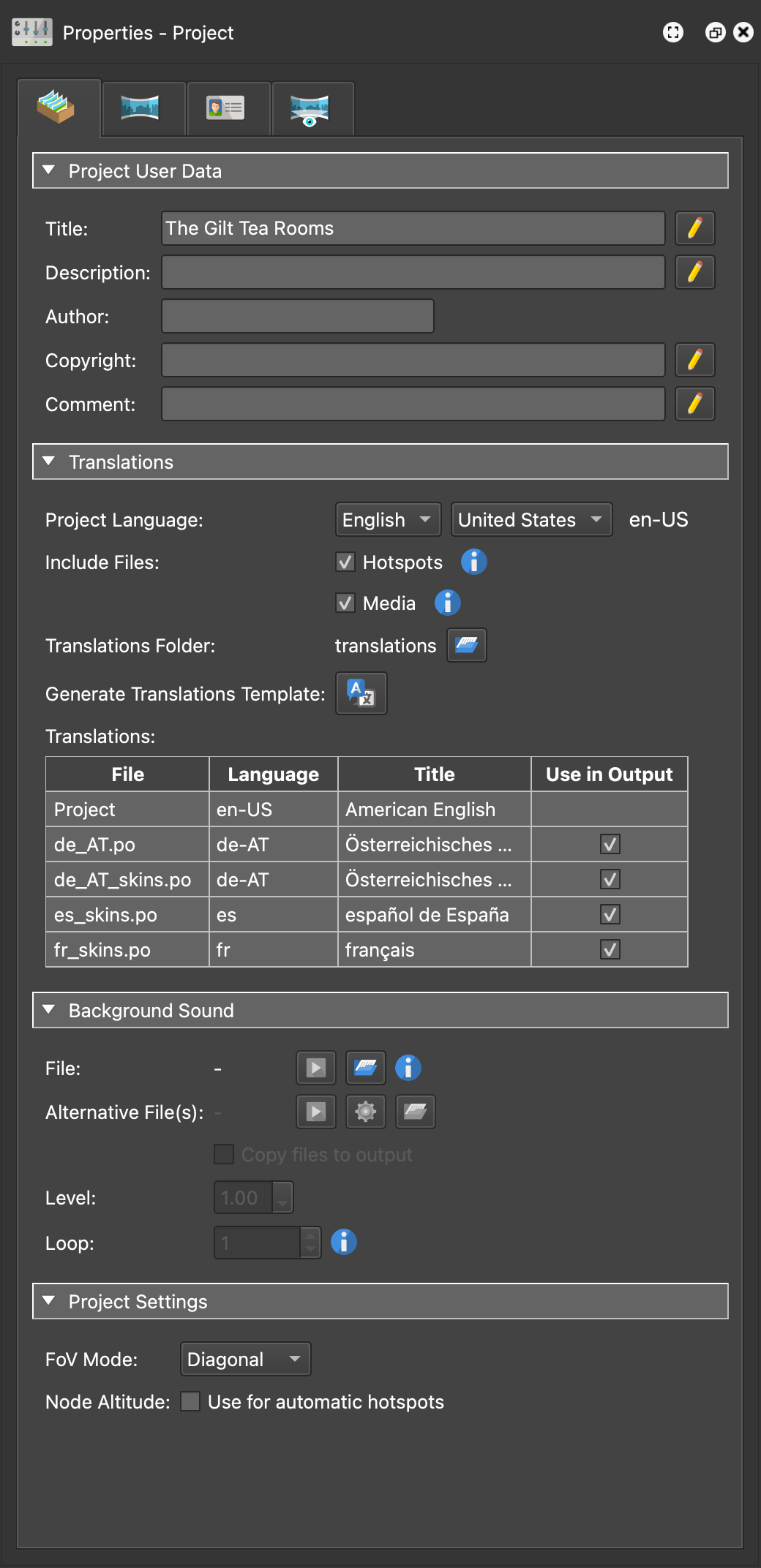Open the translations folder browse icon
Image resolution: width=761 pixels, height=1568 pixels.
466,645
